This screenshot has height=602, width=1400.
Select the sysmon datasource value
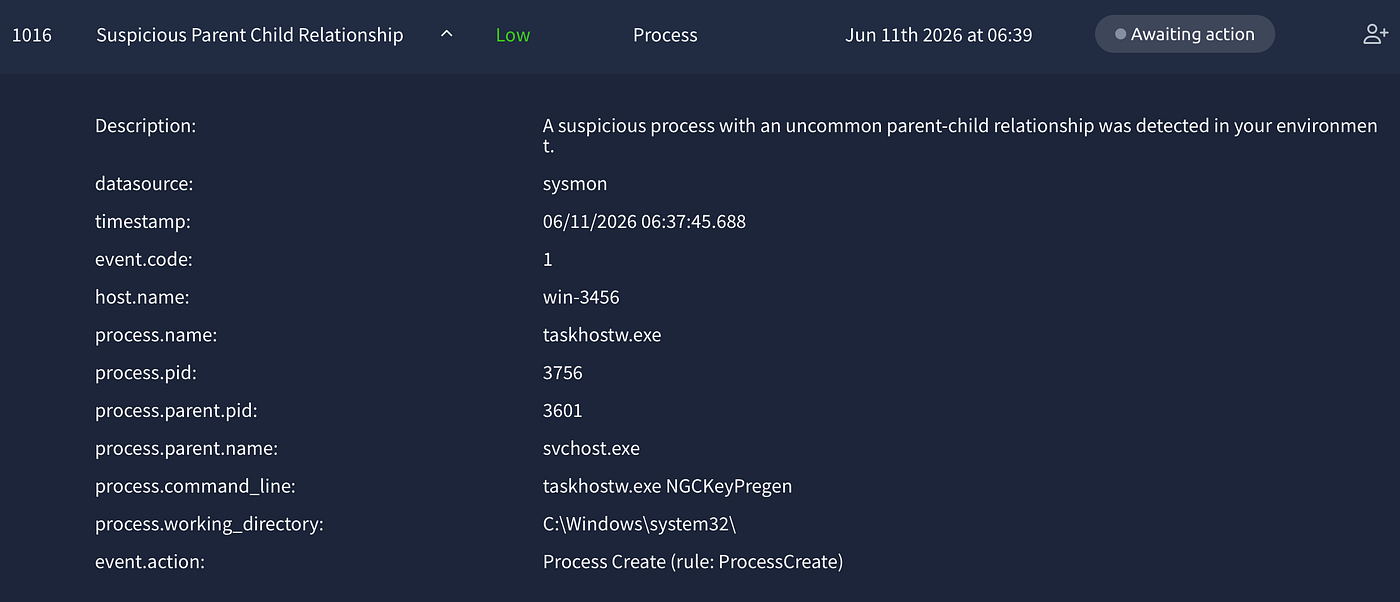click(x=575, y=184)
